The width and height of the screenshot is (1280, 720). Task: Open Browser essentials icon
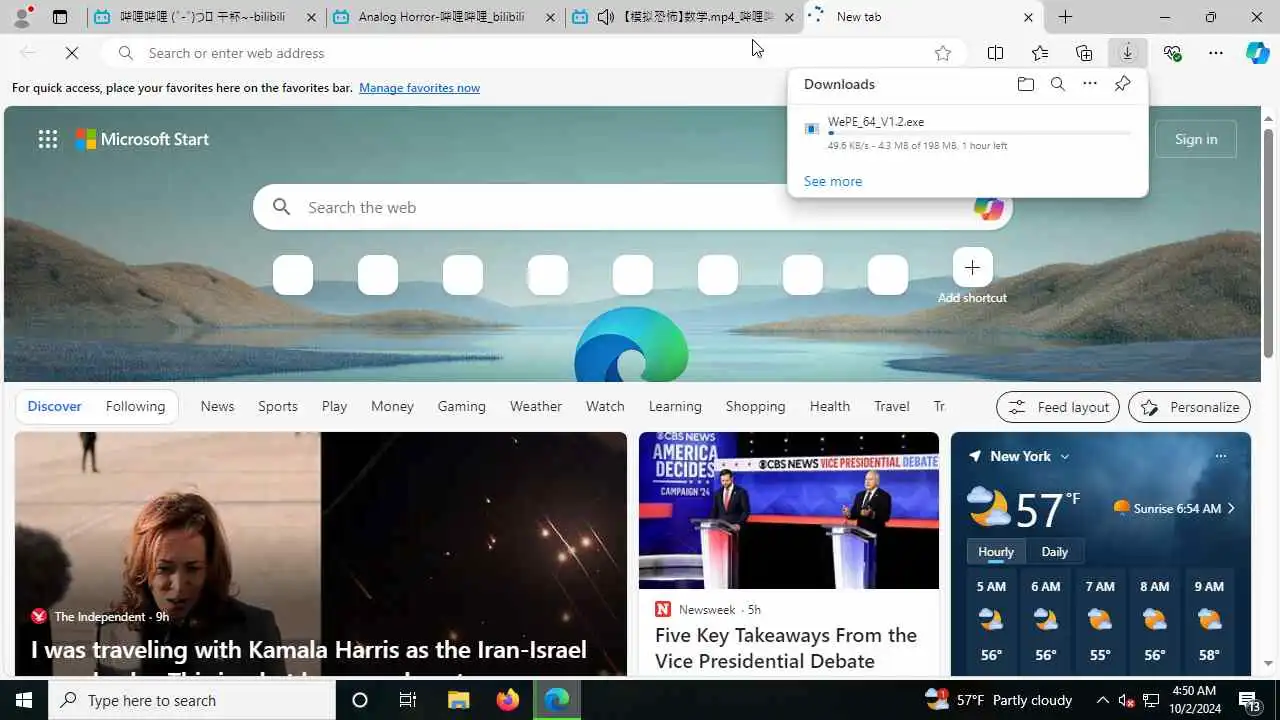[x=1172, y=53]
